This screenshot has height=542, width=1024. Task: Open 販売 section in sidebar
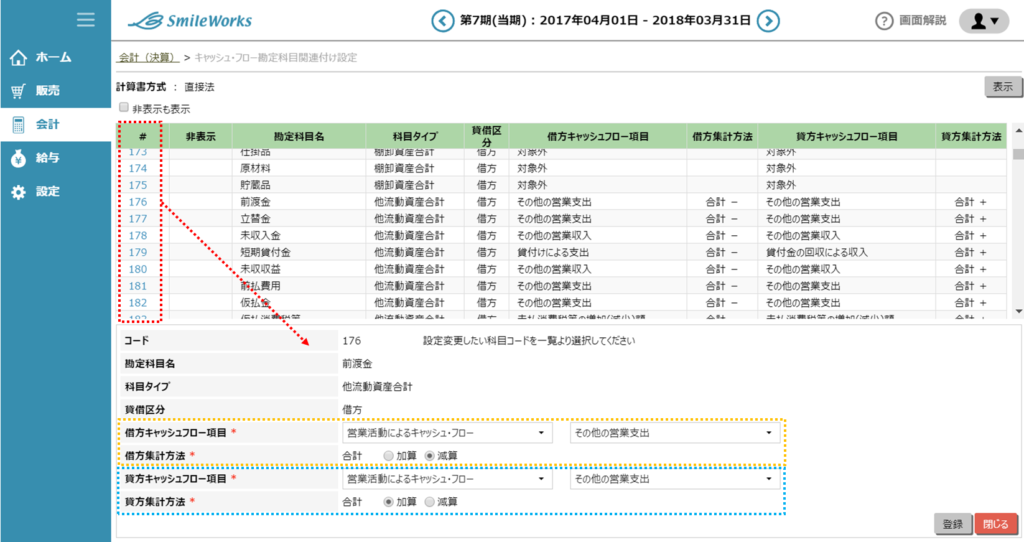tap(47, 91)
